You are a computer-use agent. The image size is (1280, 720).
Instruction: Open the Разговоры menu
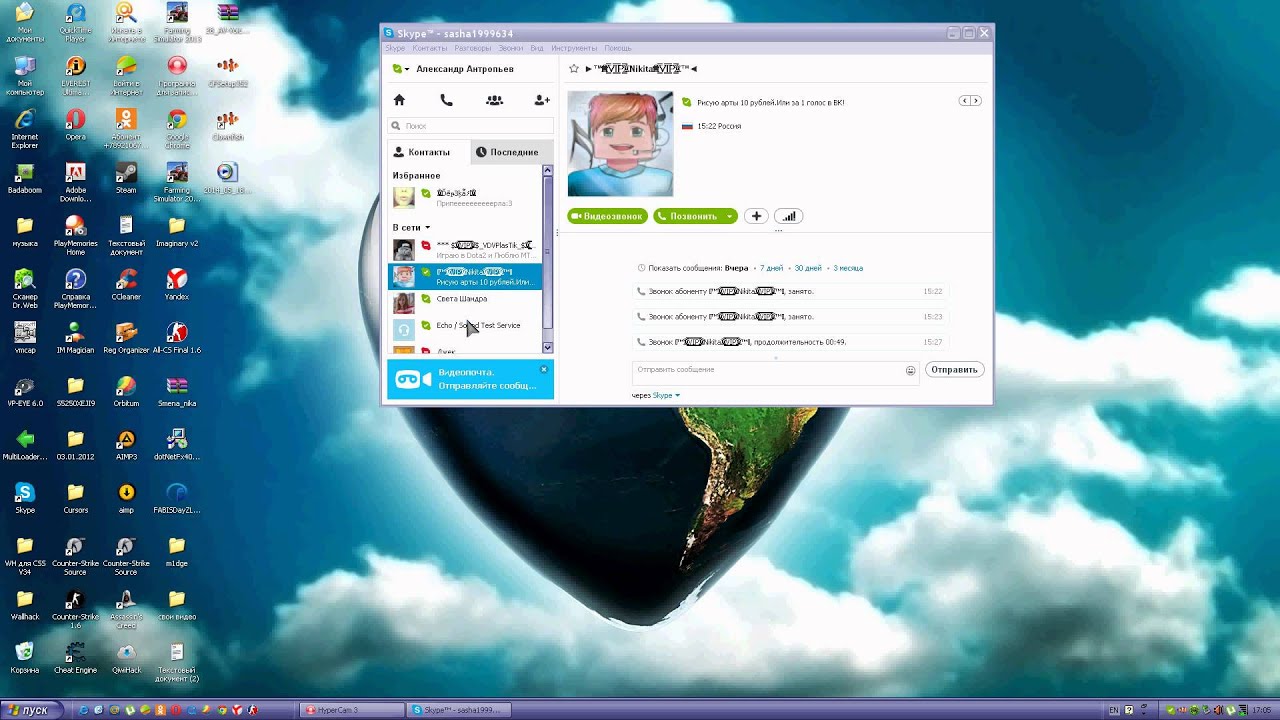pyautogui.click(x=473, y=48)
